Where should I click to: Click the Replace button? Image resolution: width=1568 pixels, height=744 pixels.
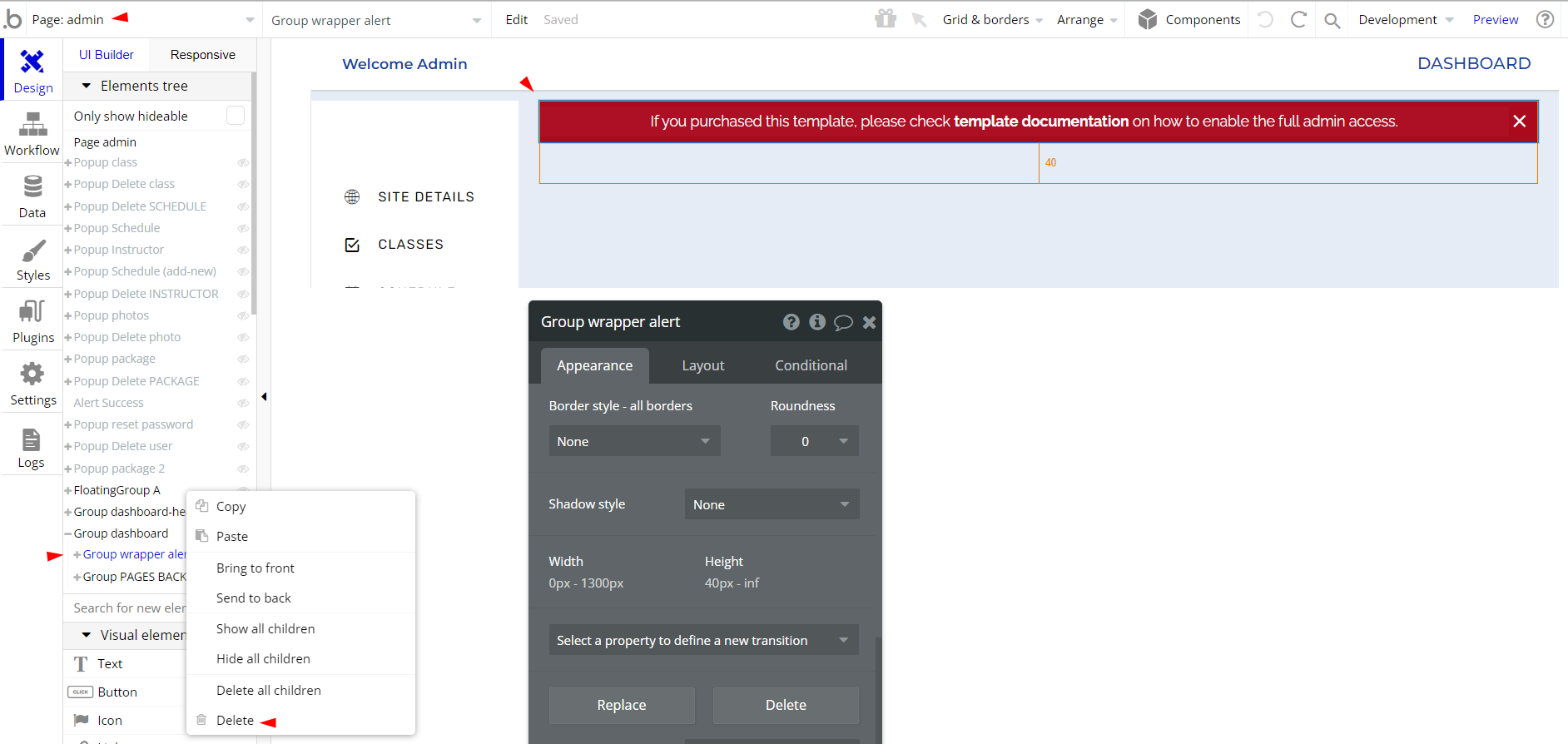pyautogui.click(x=622, y=705)
